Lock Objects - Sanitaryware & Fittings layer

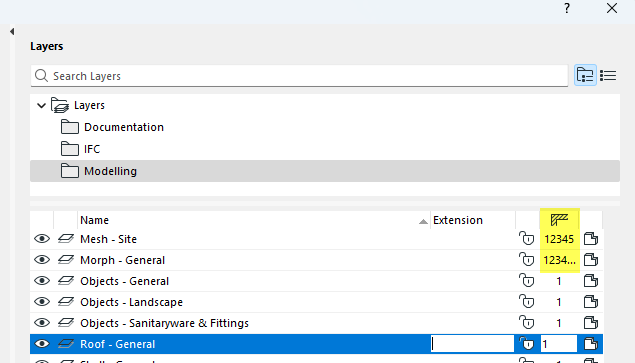[526, 323]
